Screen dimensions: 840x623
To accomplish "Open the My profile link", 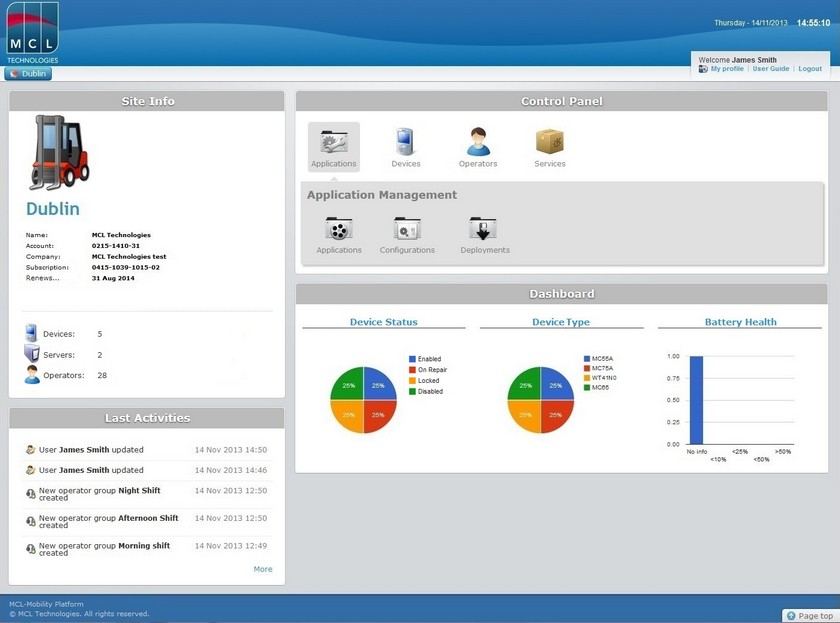I will (x=727, y=69).
